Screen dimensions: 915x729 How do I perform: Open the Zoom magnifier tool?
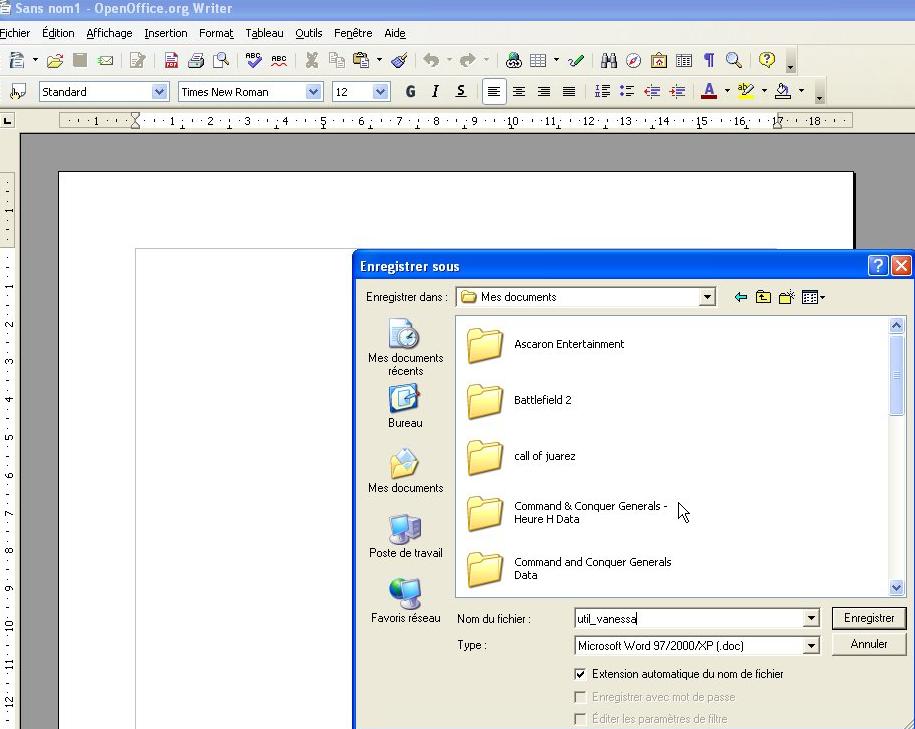[x=734, y=60]
